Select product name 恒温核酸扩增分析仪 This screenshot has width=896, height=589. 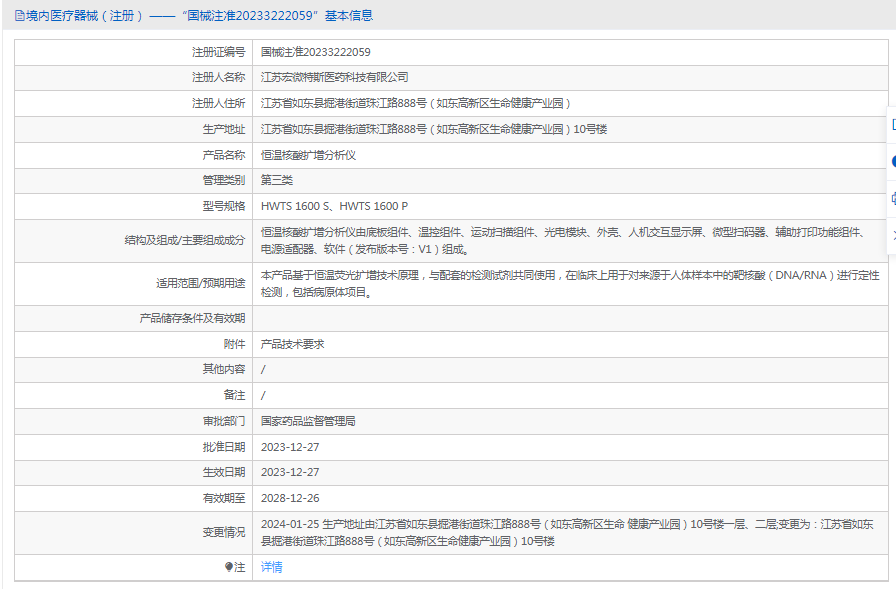pos(308,155)
